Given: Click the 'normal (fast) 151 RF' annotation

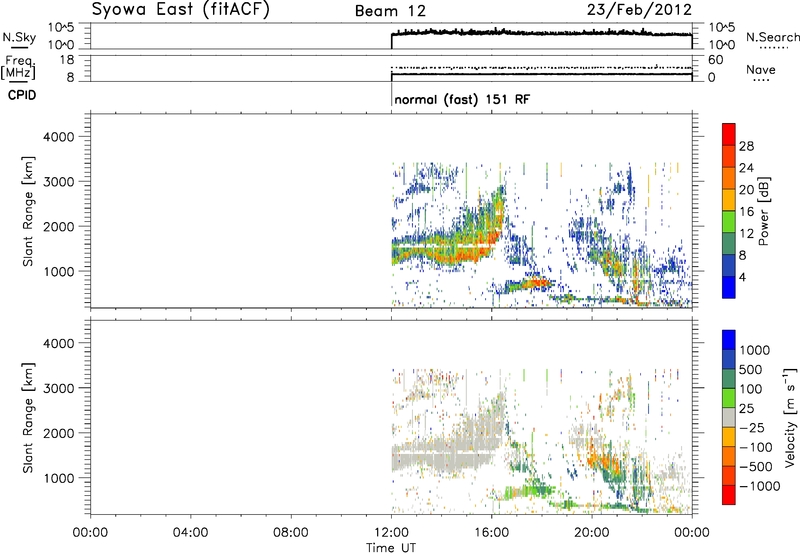Looking at the screenshot, I should (462, 99).
